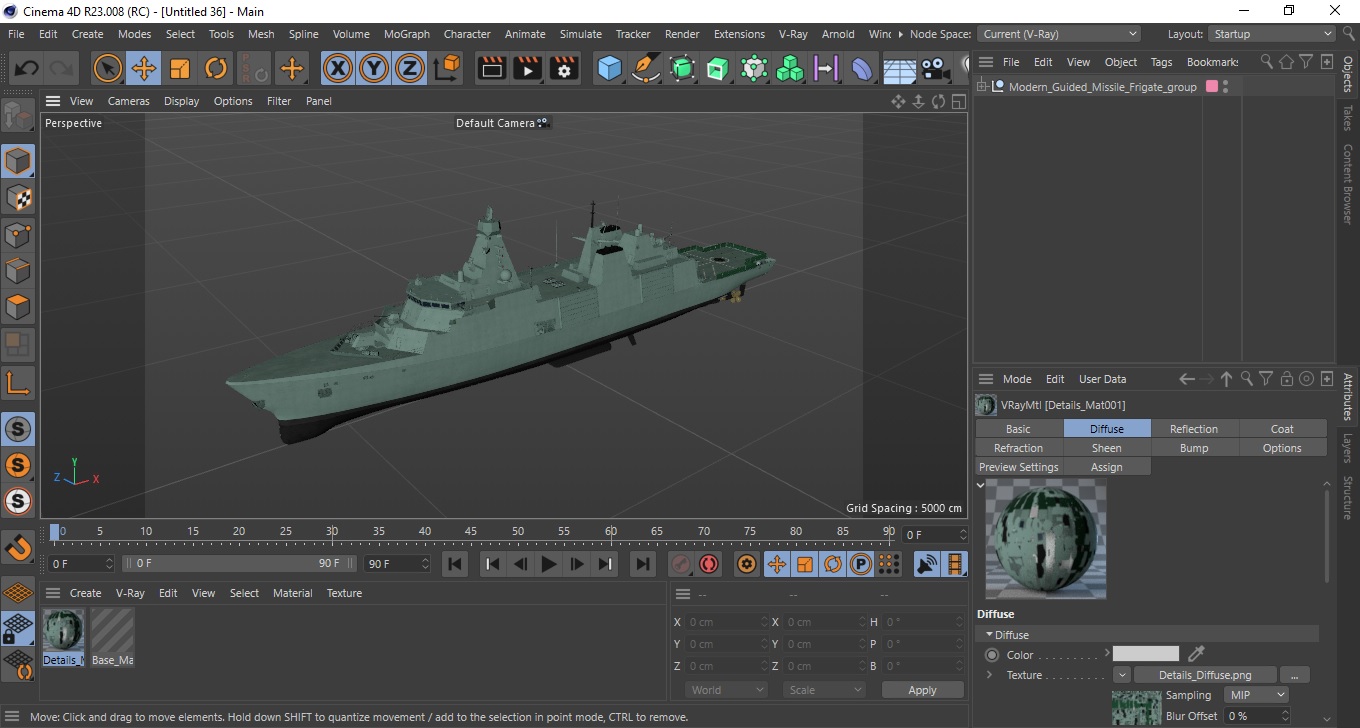The width and height of the screenshot is (1360, 728).
Task: Open the Layout dropdown
Action: coord(1271,34)
